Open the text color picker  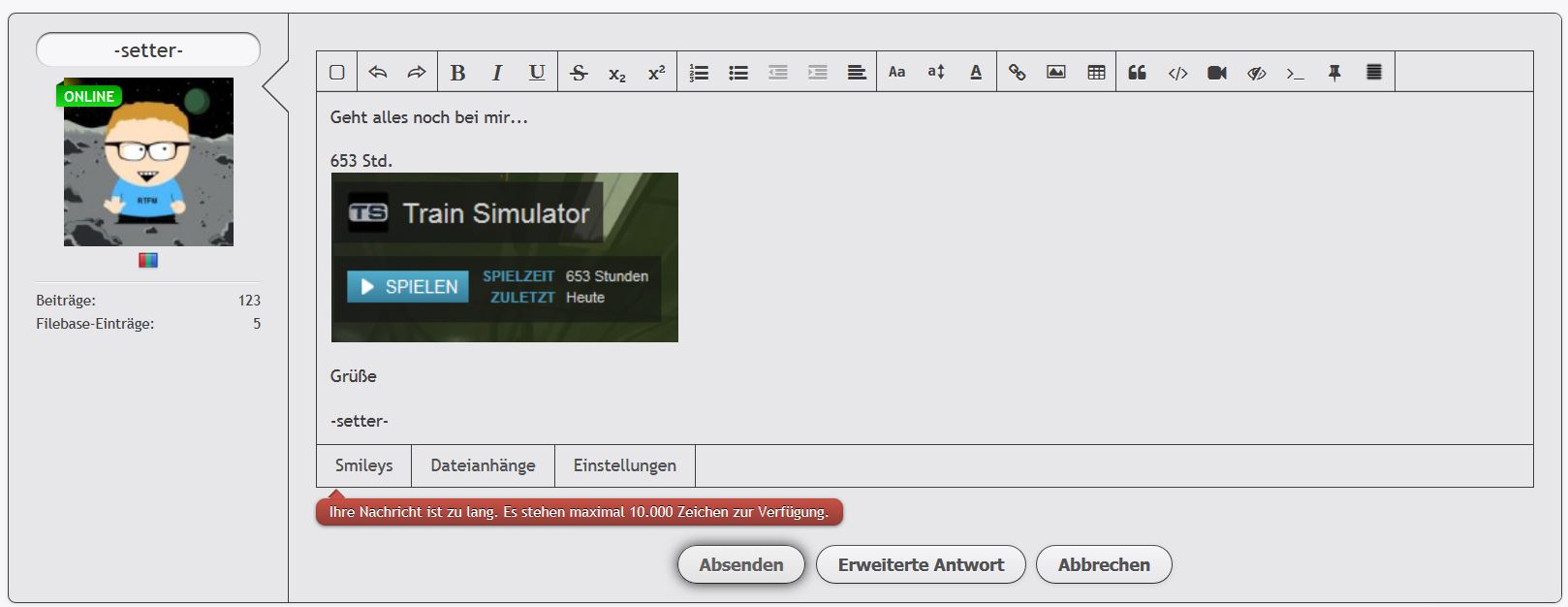pos(976,72)
